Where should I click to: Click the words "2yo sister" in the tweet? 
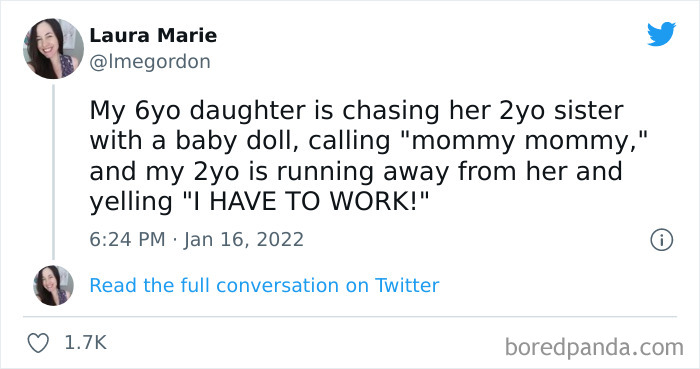(561, 111)
